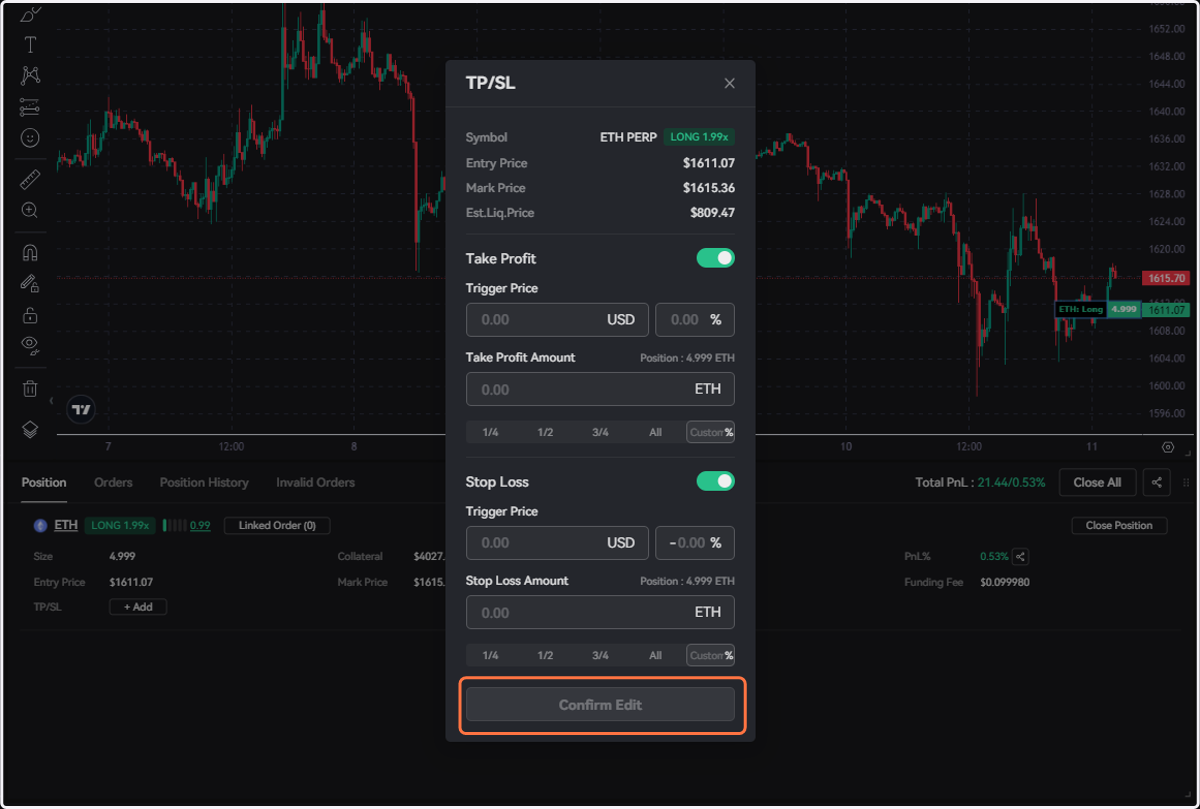Click the ETH: Long position marker on chart
Image resolution: width=1200 pixels, height=809 pixels.
pyautogui.click(x=1080, y=309)
